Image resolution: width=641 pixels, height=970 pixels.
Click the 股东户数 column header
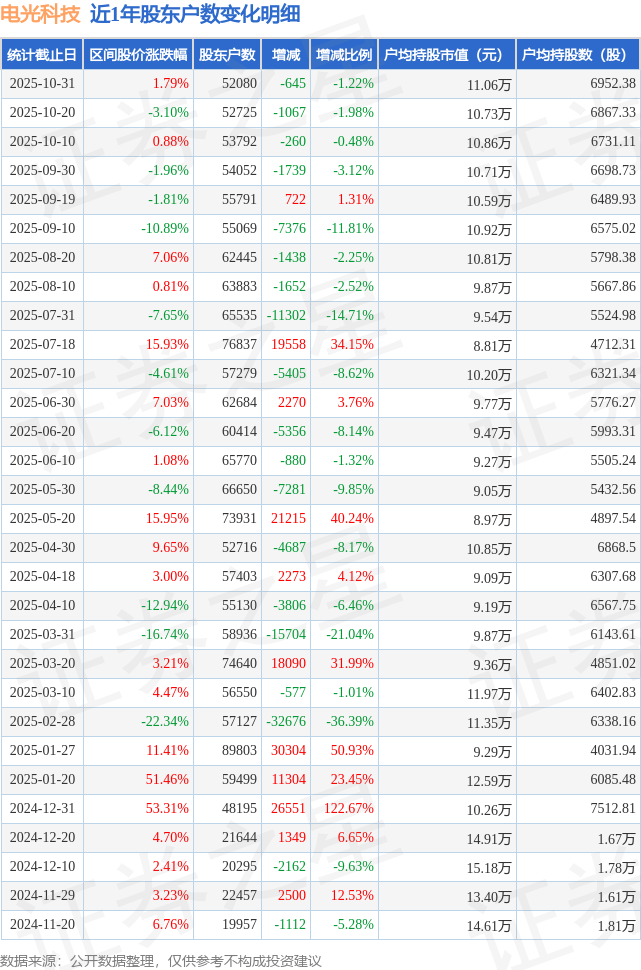coord(227,55)
